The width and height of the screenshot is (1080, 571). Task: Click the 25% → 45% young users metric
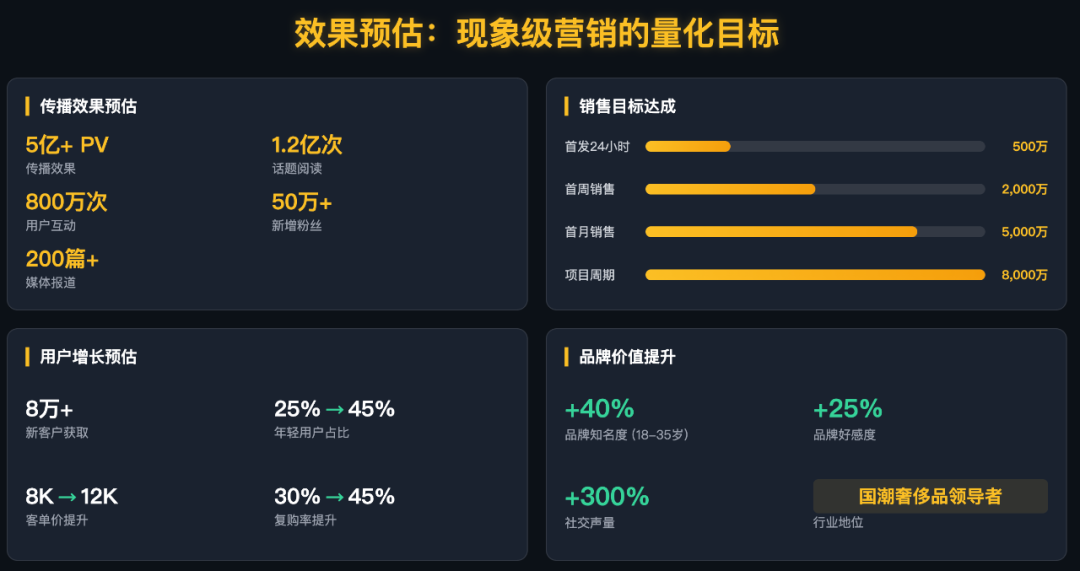coord(334,409)
